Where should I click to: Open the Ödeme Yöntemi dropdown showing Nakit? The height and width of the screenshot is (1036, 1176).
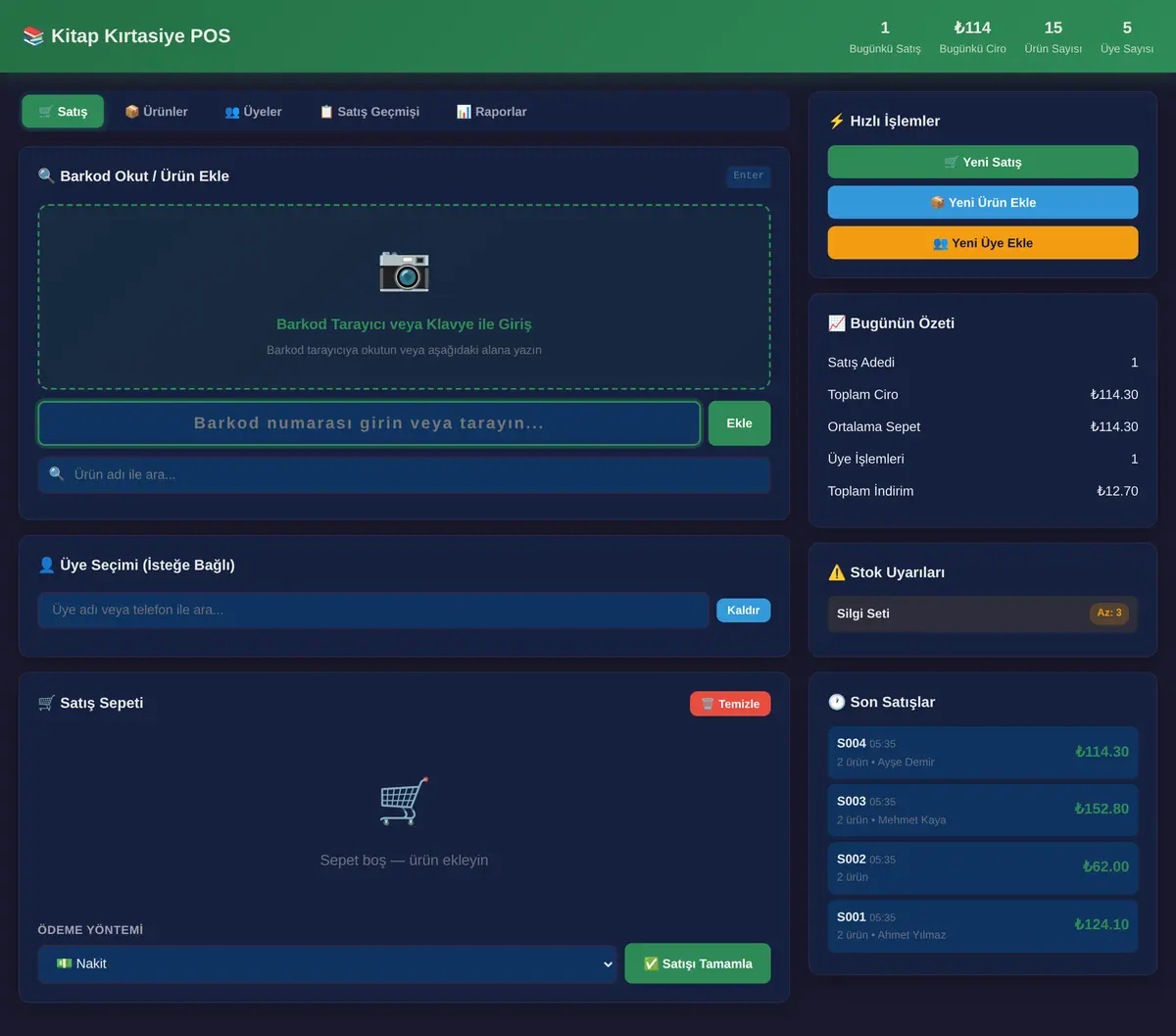[327, 963]
